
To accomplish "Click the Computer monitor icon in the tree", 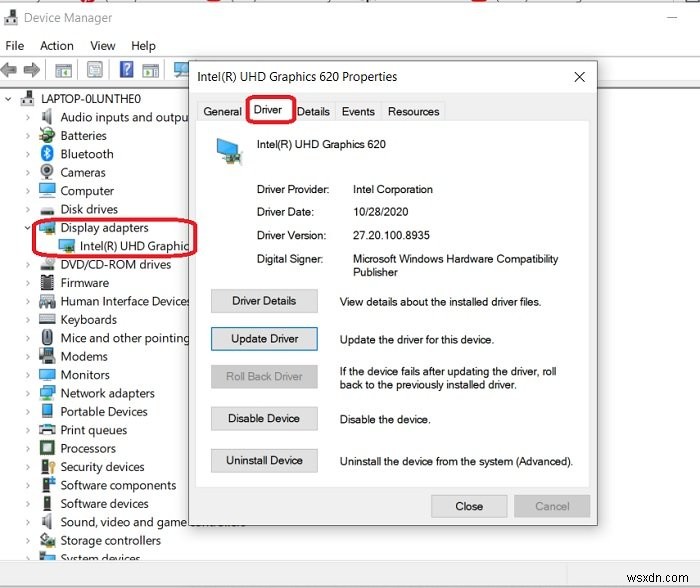I will click(47, 191).
